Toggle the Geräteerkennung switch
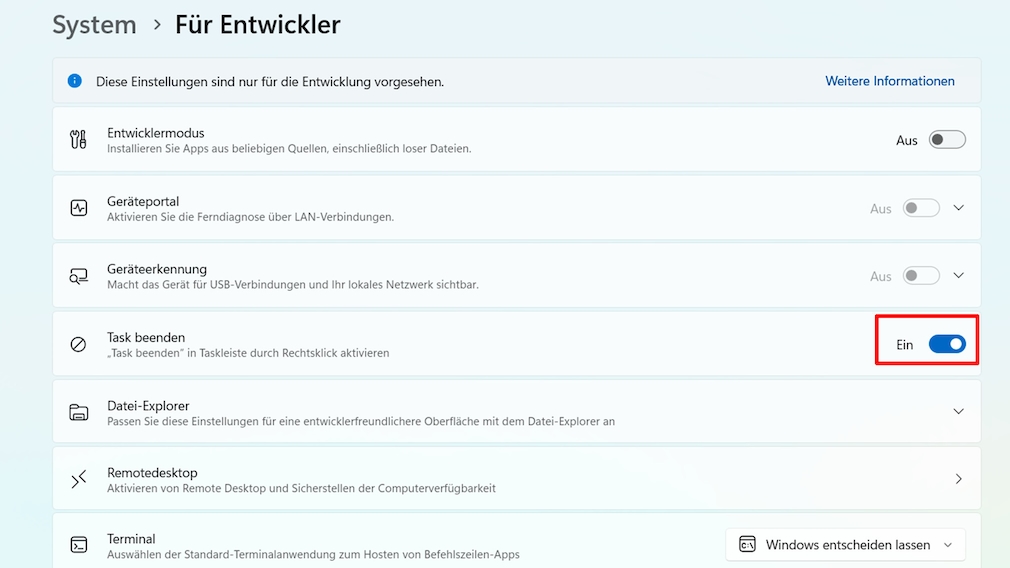This screenshot has width=1010, height=568. pyautogui.click(x=921, y=276)
